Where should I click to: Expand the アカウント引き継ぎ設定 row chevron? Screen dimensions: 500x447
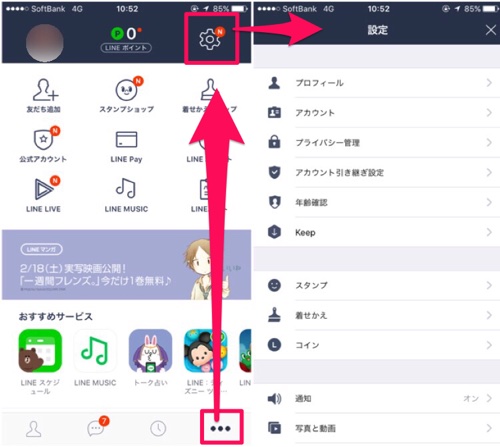tap(489, 172)
